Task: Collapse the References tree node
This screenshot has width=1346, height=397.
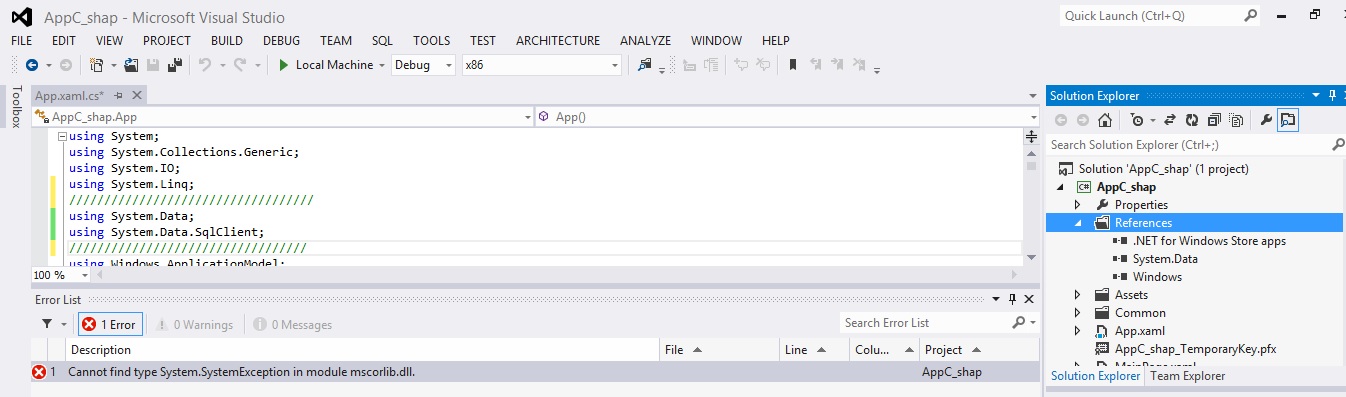Action: [x=1078, y=223]
